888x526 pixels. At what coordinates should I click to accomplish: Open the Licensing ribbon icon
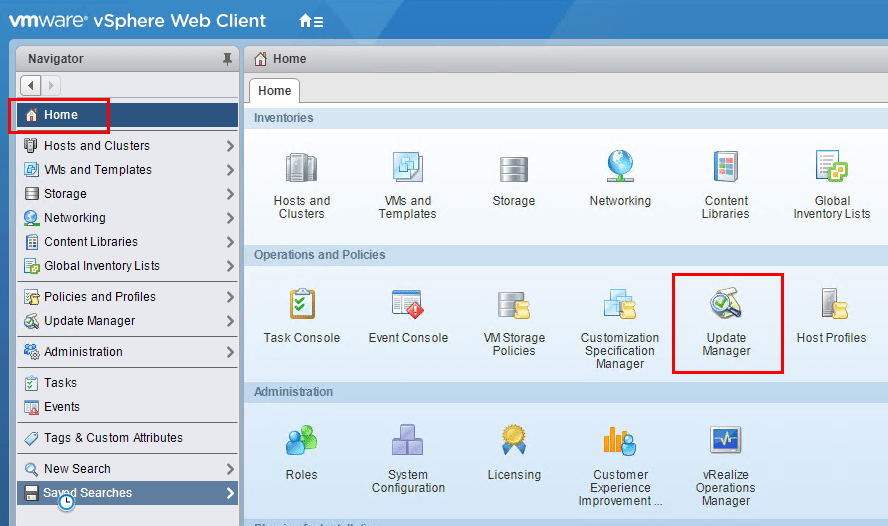pos(514,439)
